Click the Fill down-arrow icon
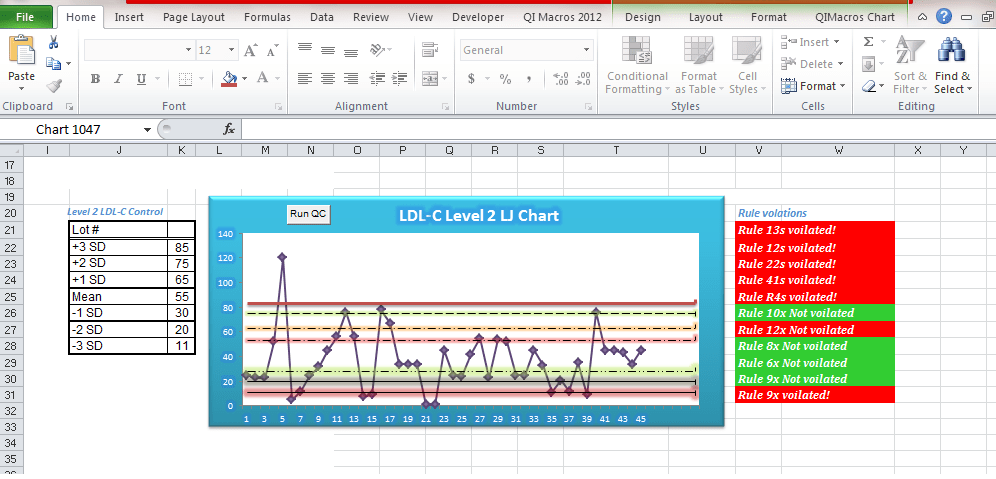The width and height of the screenshot is (996, 479). click(868, 64)
